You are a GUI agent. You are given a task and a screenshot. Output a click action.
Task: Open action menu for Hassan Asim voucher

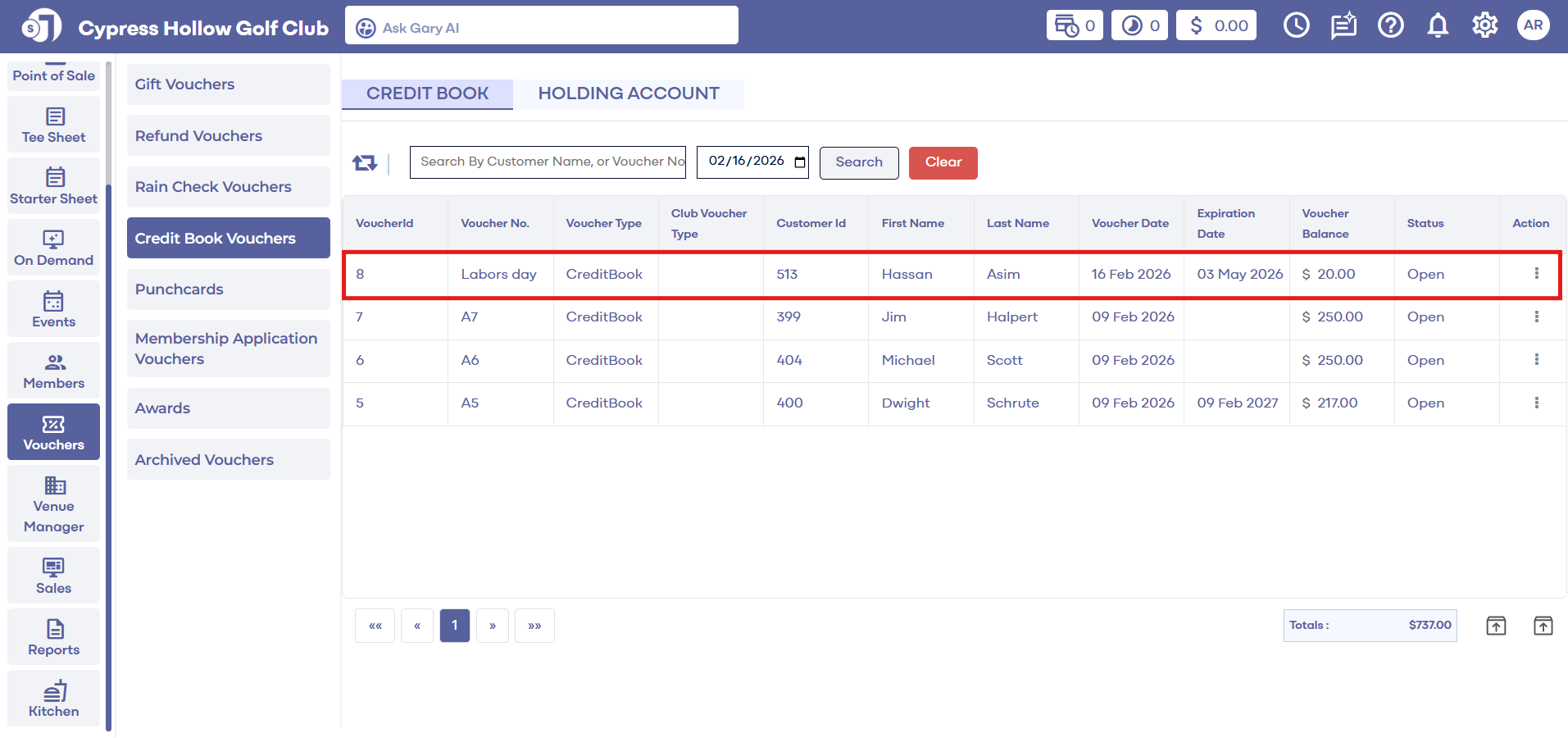(x=1536, y=274)
